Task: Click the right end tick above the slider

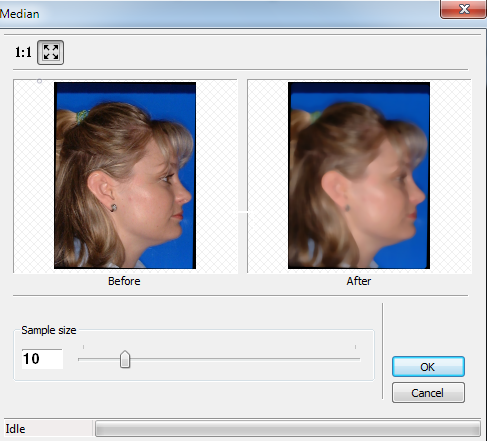Action: [355, 347]
